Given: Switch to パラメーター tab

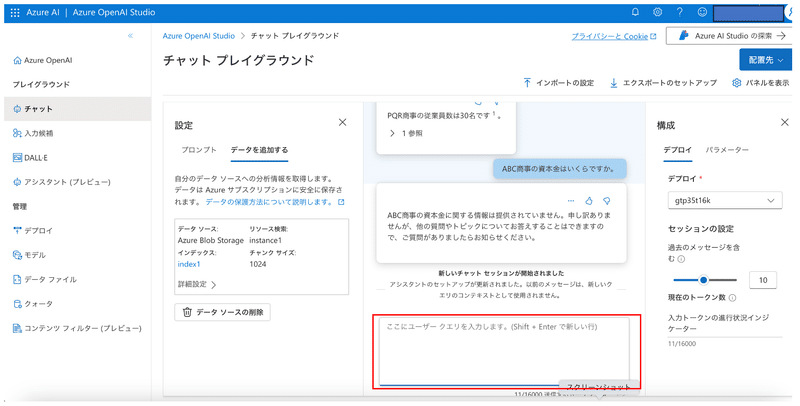Looking at the screenshot, I should (727, 150).
